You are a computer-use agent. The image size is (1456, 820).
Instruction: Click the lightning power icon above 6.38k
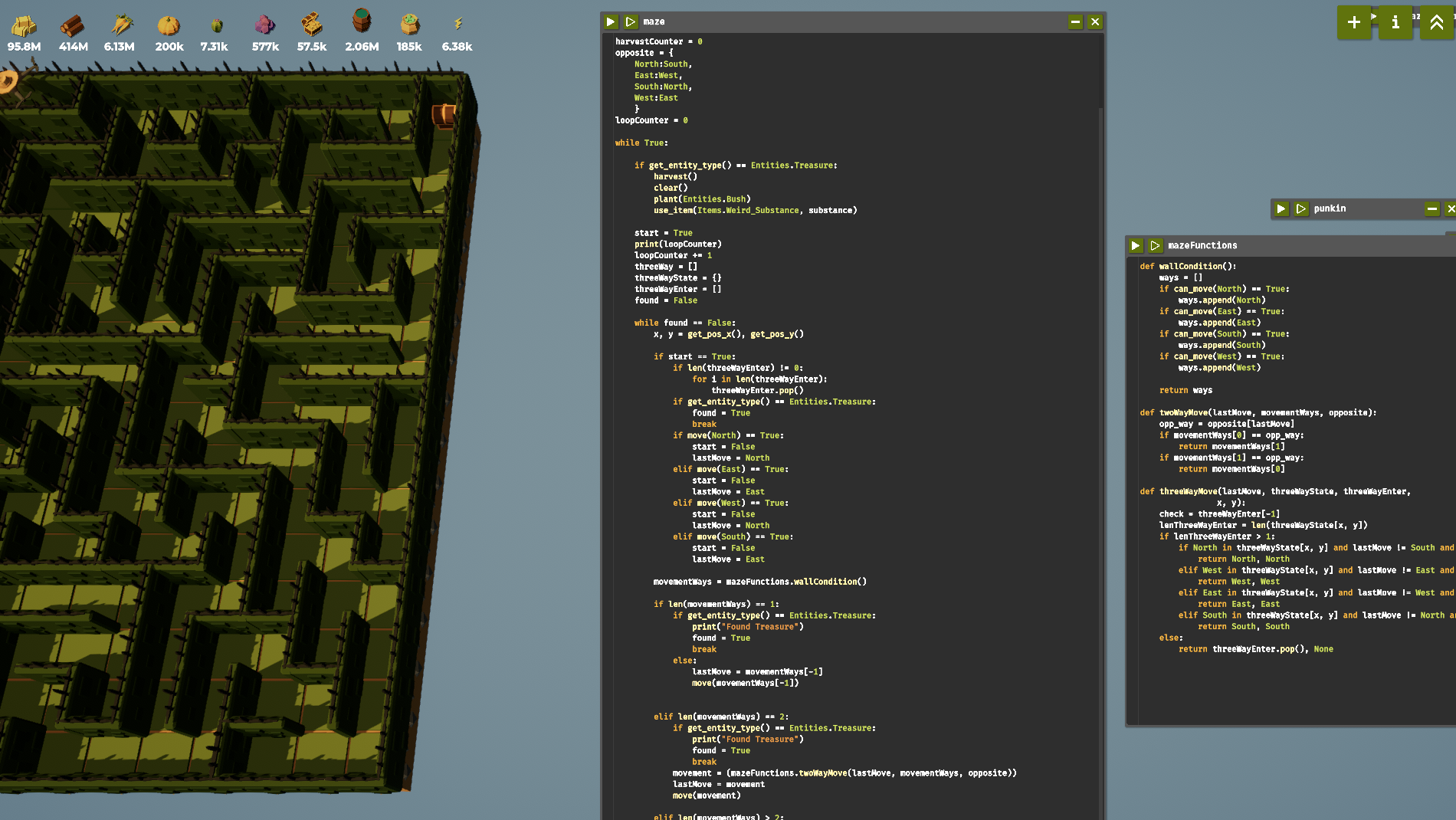tap(458, 25)
